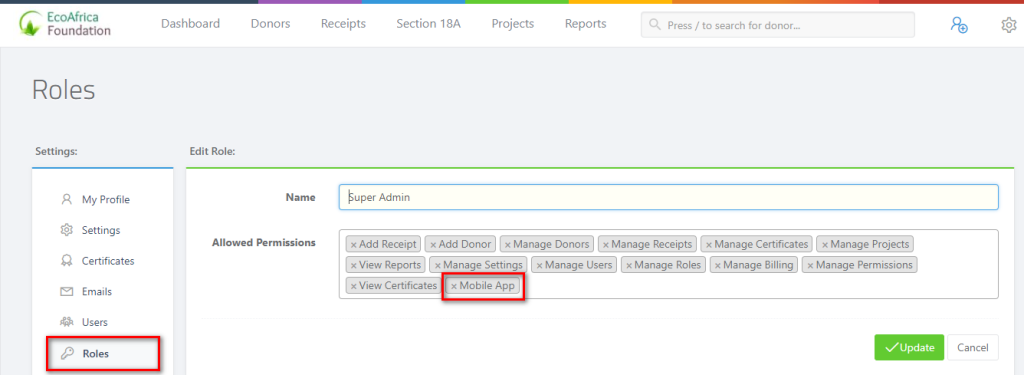Go to Section 18A menu
Viewport: 1024px width, 375px height.
pyautogui.click(x=428, y=24)
